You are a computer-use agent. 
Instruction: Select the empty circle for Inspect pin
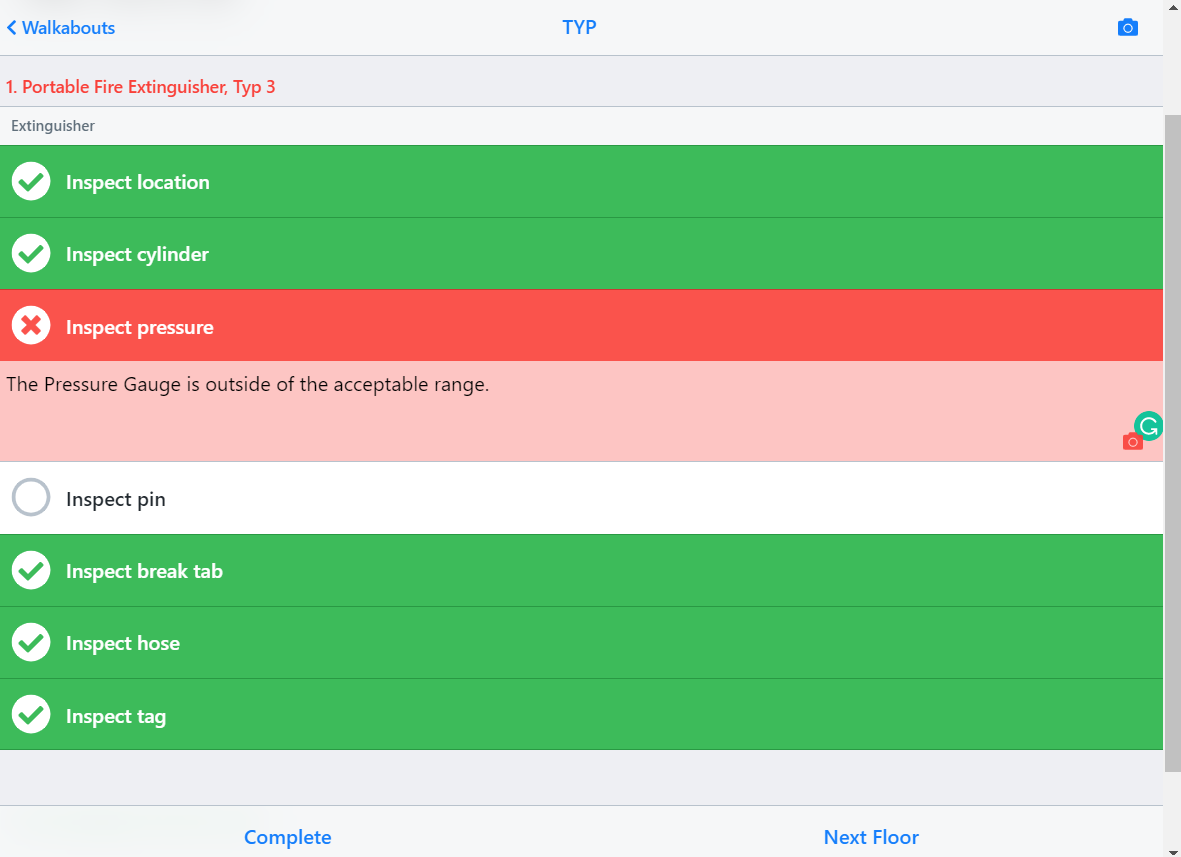pyautogui.click(x=31, y=497)
